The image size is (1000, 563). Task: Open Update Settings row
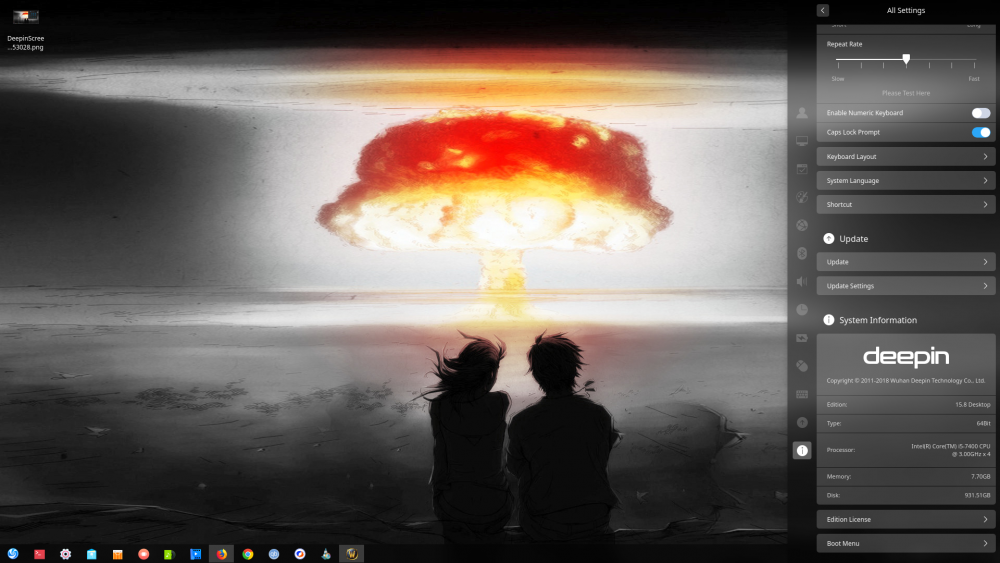906,286
